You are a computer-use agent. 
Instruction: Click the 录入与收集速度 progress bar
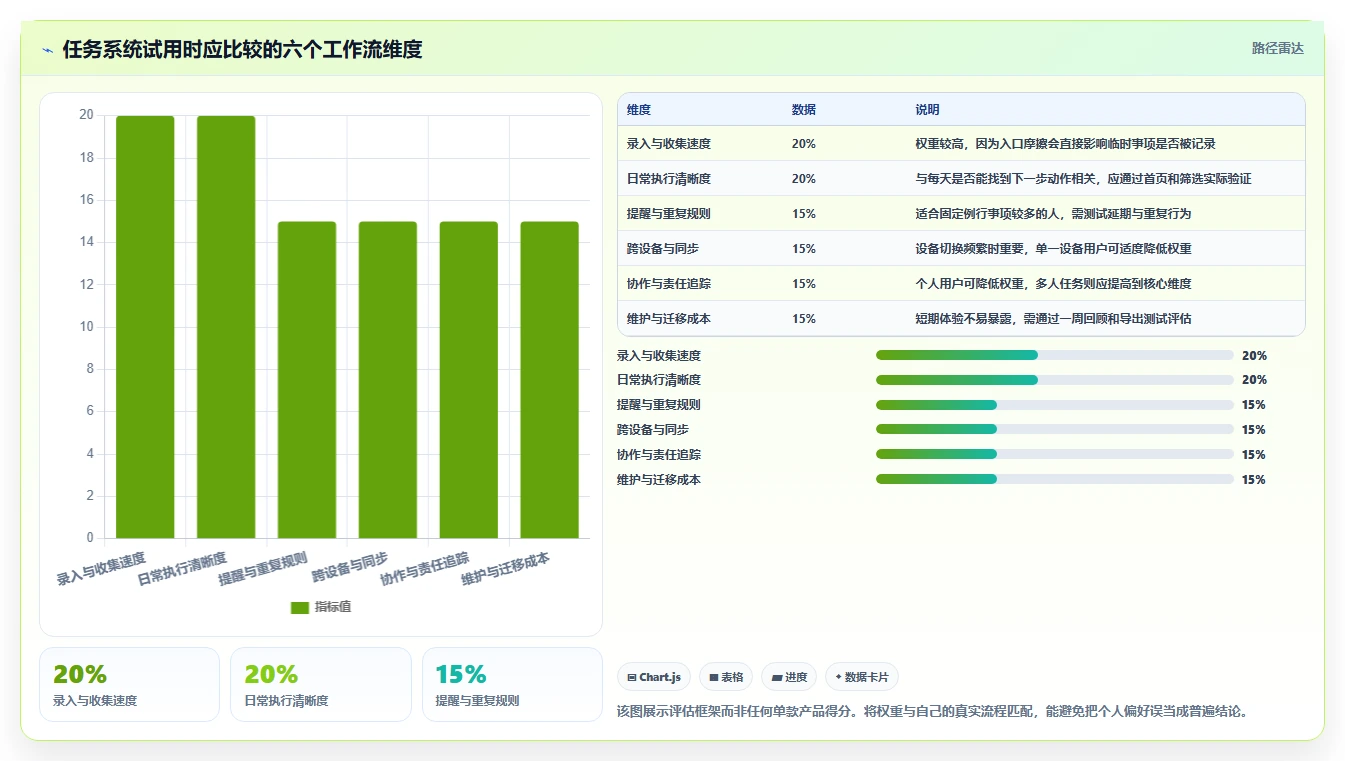[x=1055, y=355]
